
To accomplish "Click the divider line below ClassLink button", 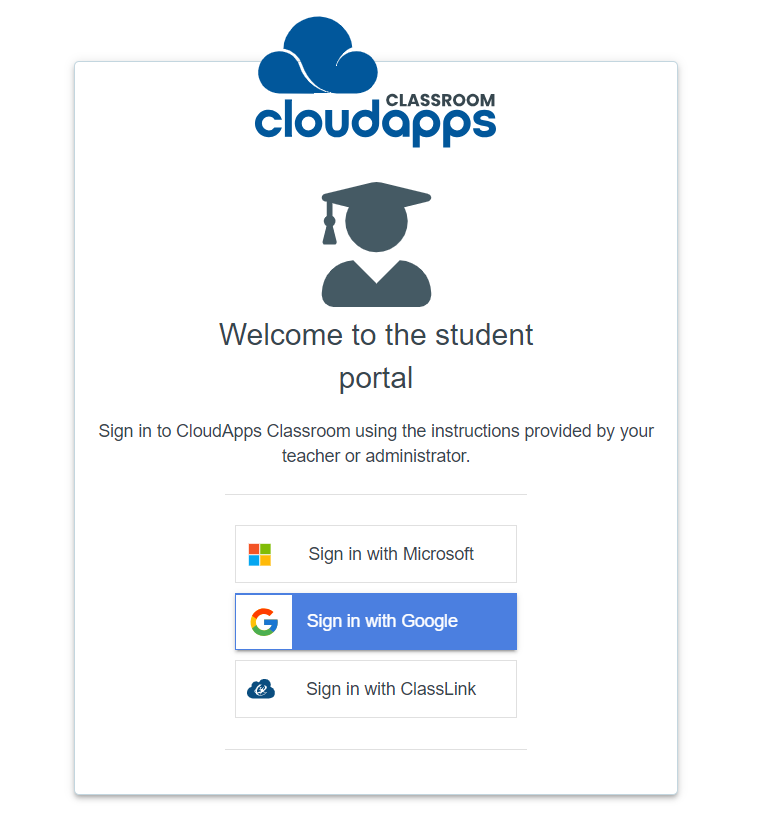I will click(376, 749).
